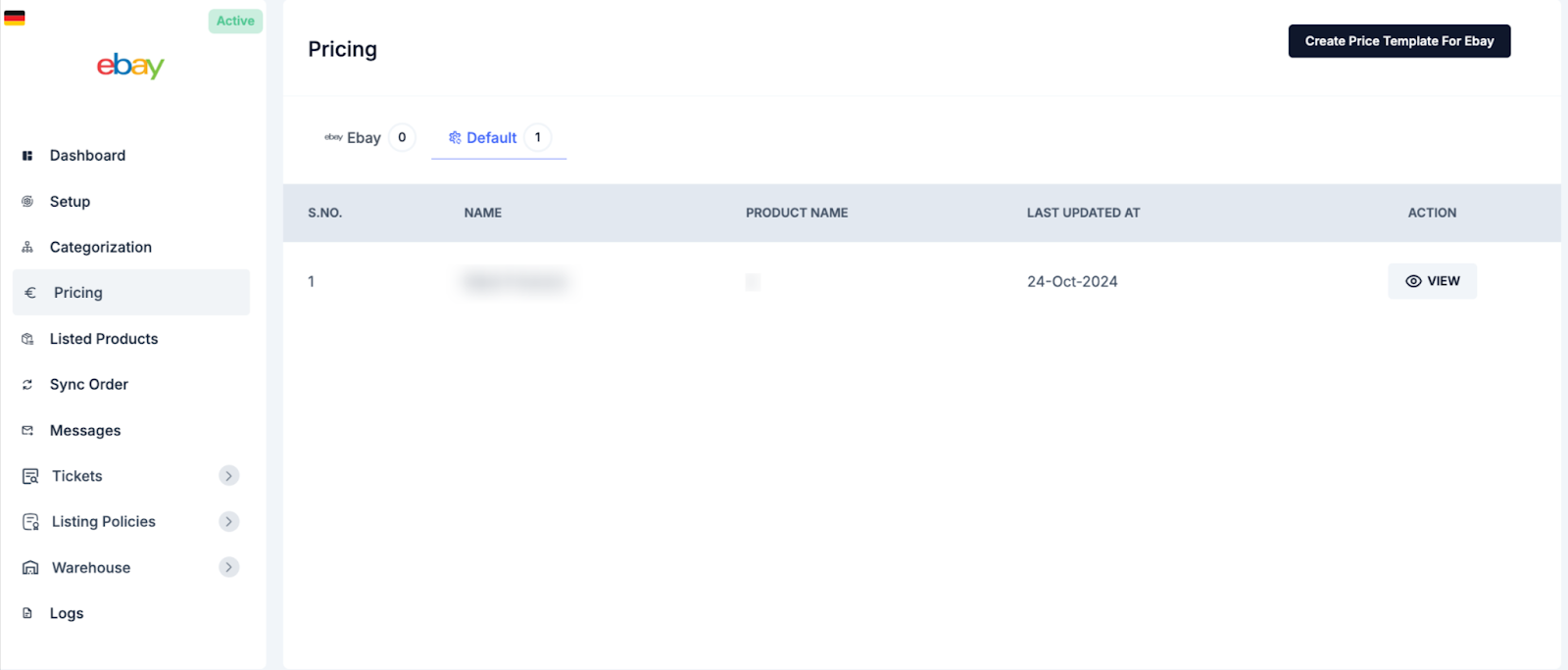Viewport: 1568px width, 670px height.
Task: Click the Active status badge
Action: pyautogui.click(x=235, y=21)
